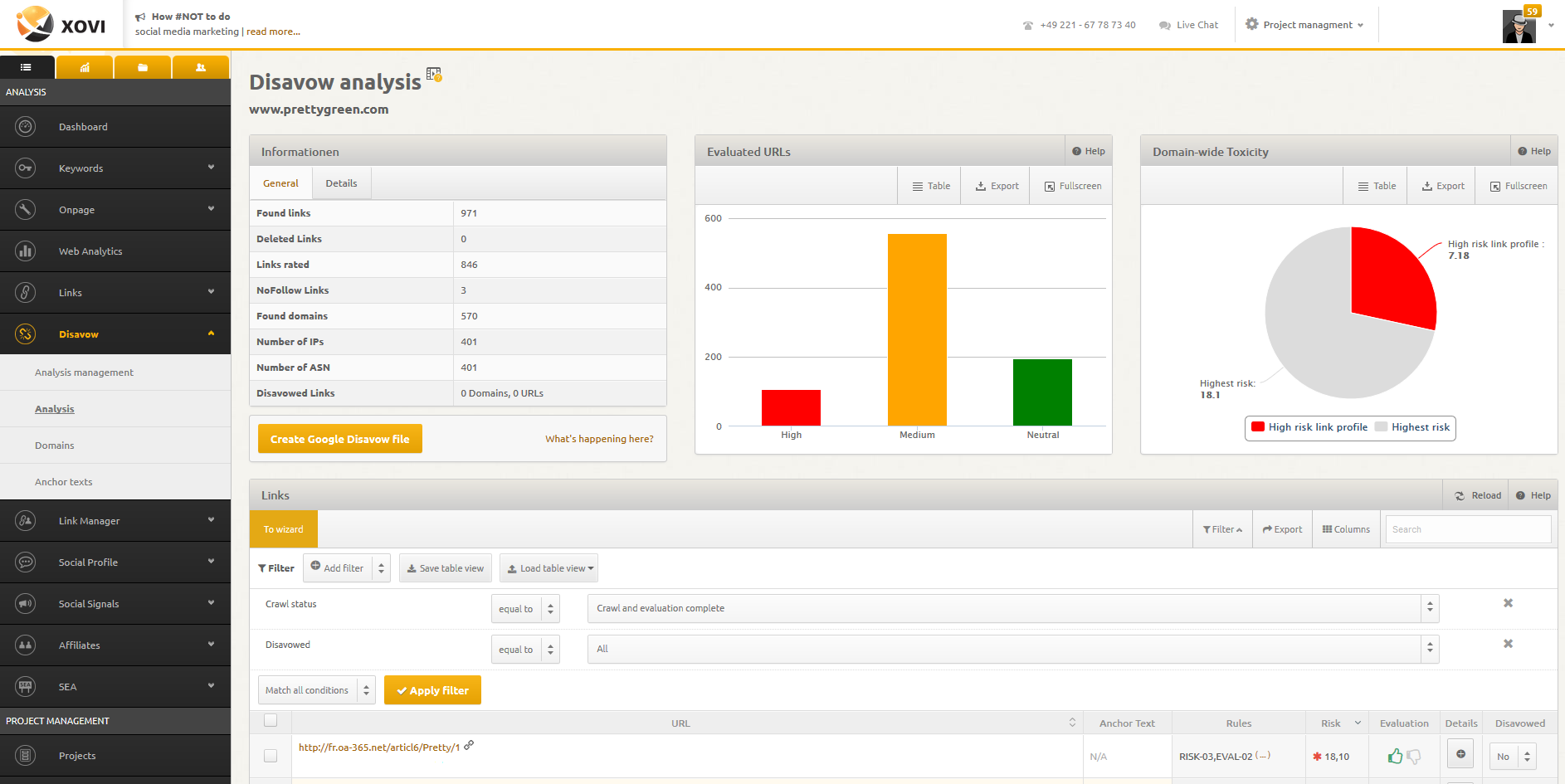1565x784 pixels.
Task: Click the Social Profile speech bubble icon
Action: coord(26,562)
